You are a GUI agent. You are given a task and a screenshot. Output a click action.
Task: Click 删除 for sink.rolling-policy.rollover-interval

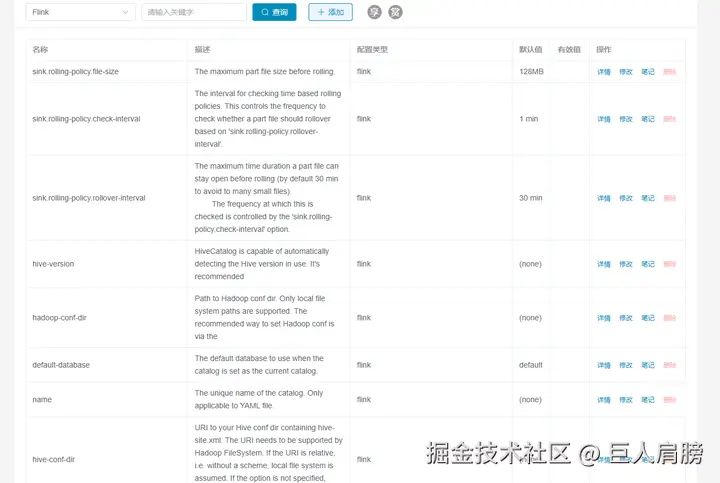coord(670,198)
